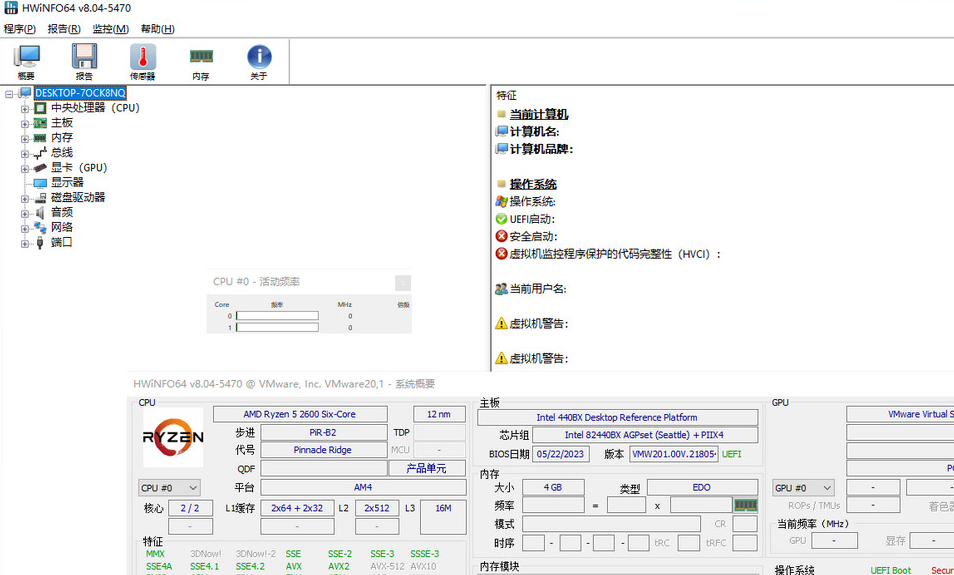This screenshot has height=575, width=954.
Task: Click the 当前用户名 users icon
Action: pos(501,289)
